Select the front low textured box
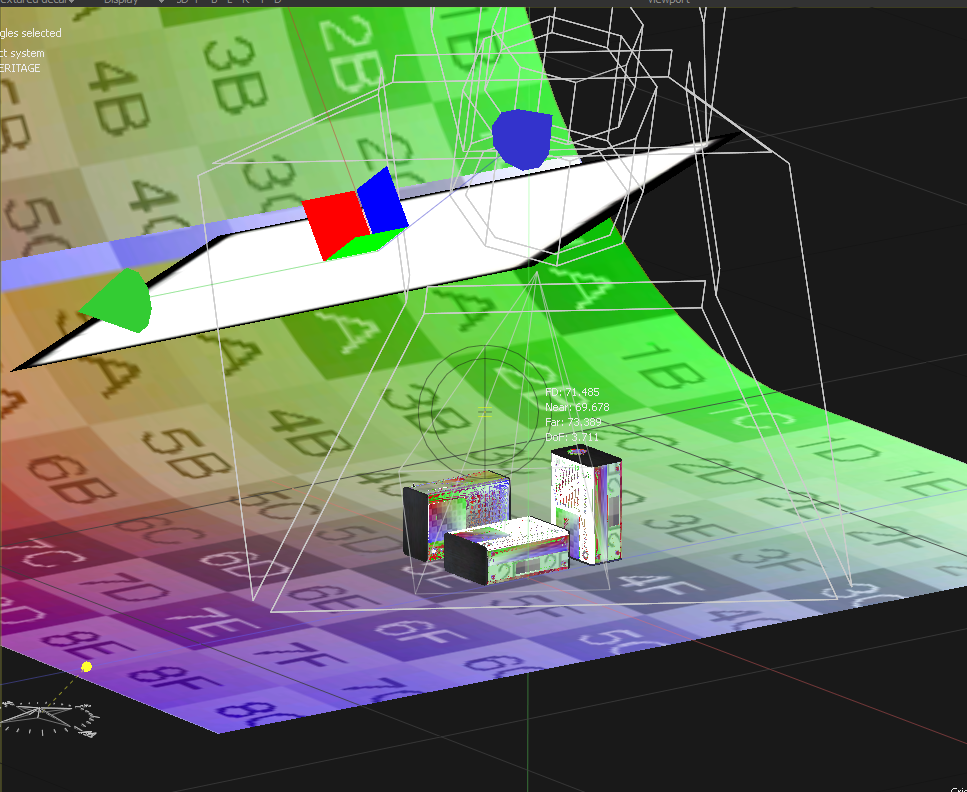 coord(506,551)
